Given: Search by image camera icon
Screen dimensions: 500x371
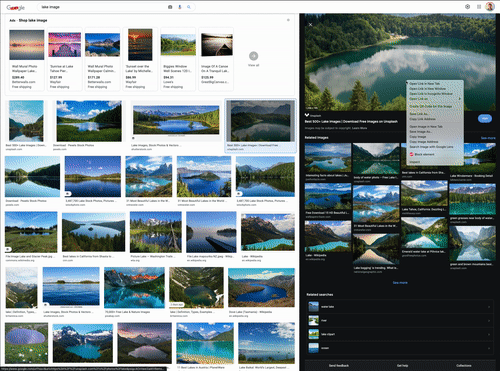Looking at the screenshot, I should [170, 7].
